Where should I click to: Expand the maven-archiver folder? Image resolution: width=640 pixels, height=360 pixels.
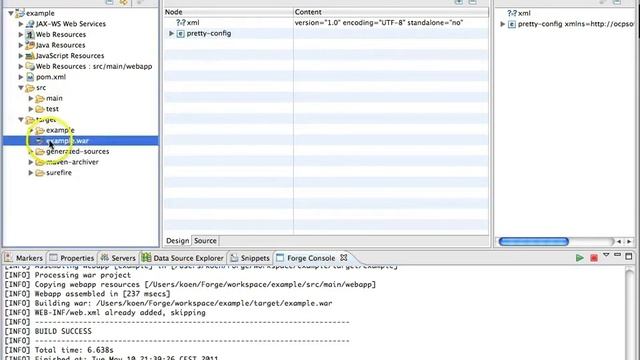[x=31, y=162]
